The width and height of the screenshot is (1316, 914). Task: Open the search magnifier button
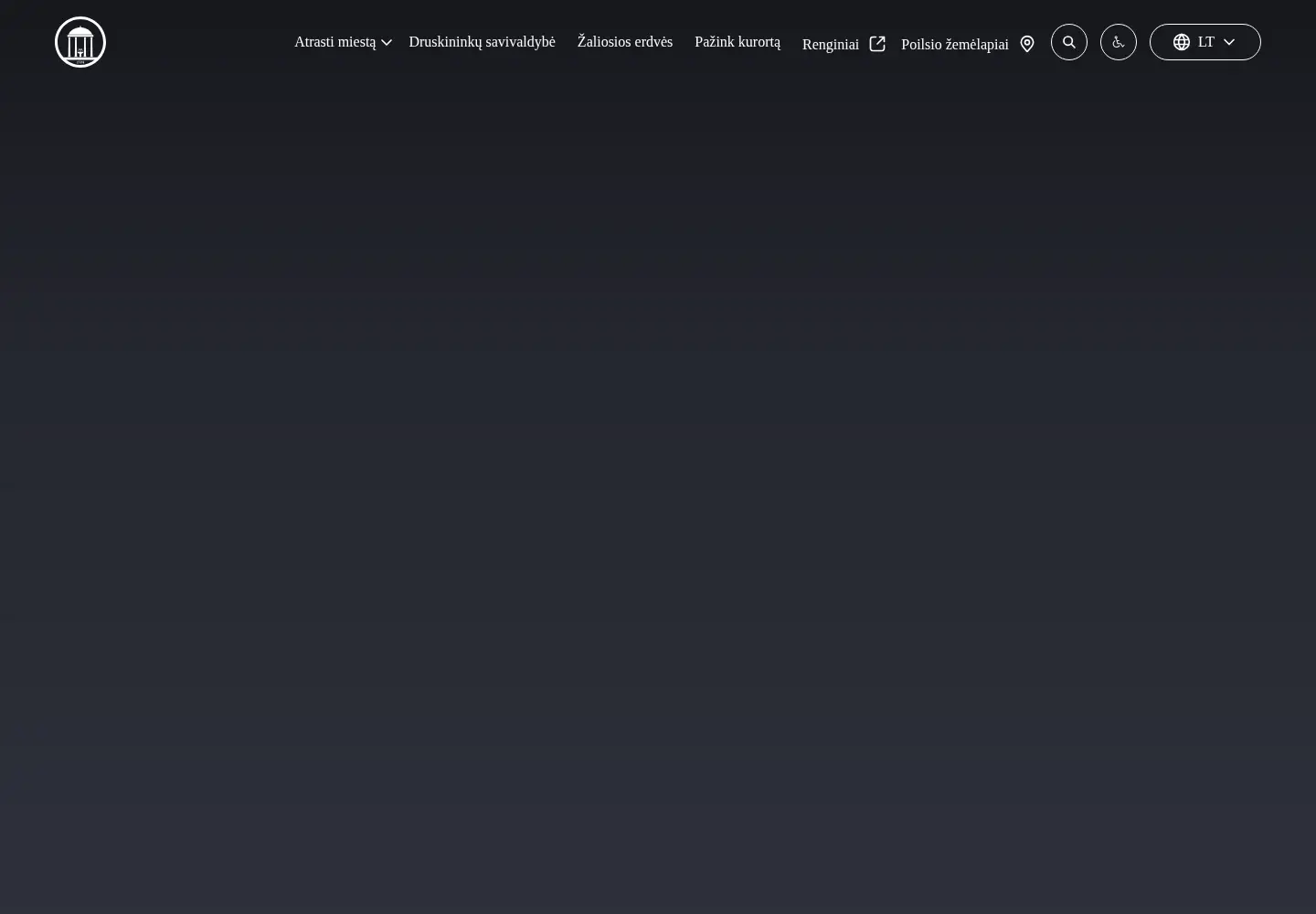click(1069, 42)
